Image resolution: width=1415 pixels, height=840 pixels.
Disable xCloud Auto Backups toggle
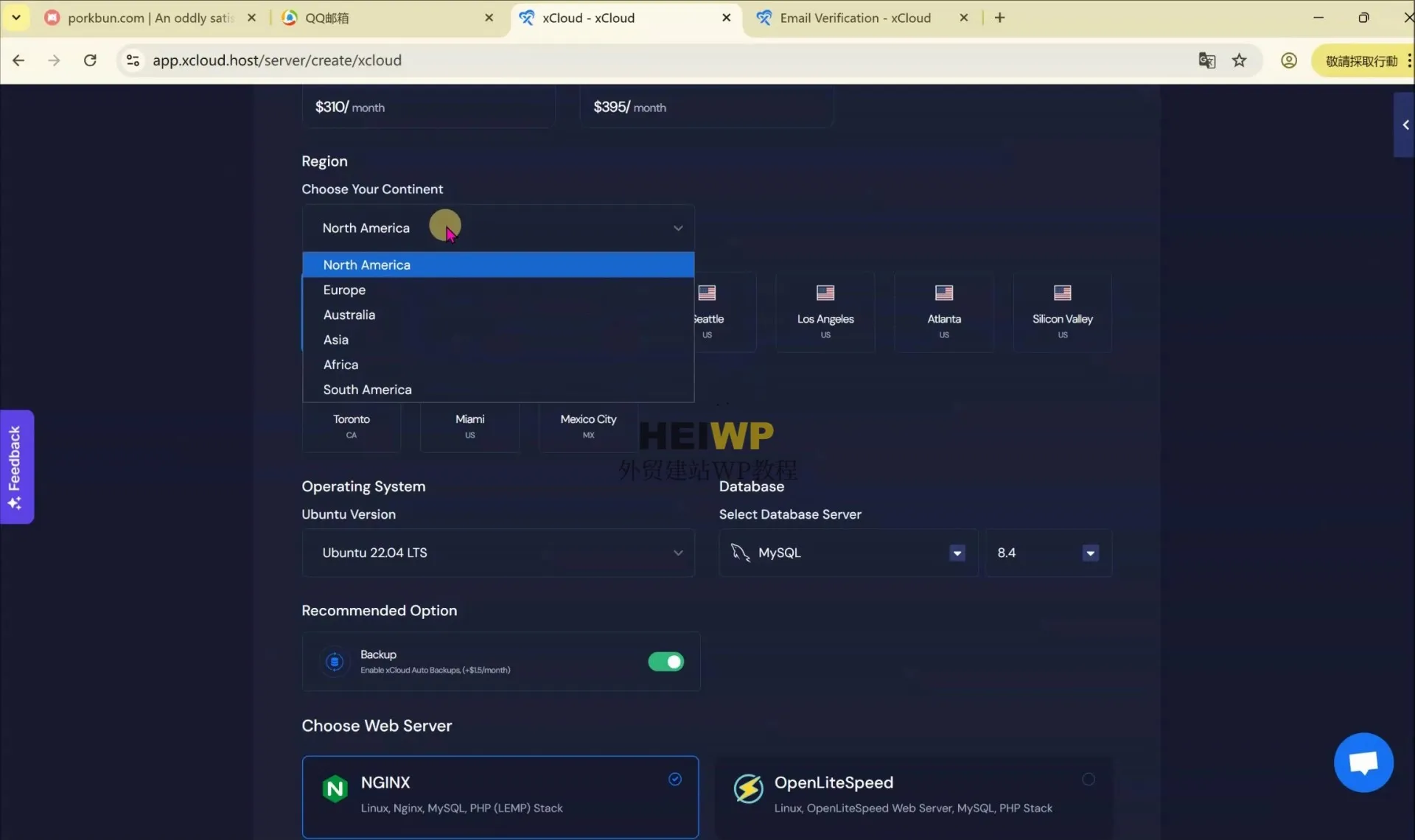click(665, 662)
